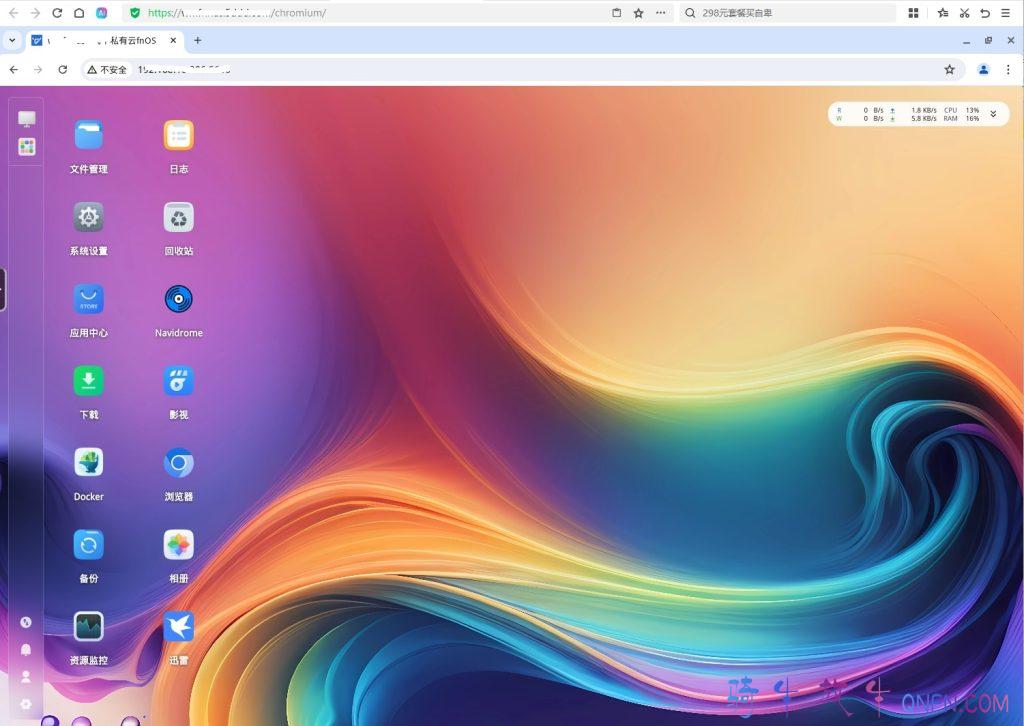Open the tab list dropdown arrow
Screen dimensions: 1024x726
[11, 41]
